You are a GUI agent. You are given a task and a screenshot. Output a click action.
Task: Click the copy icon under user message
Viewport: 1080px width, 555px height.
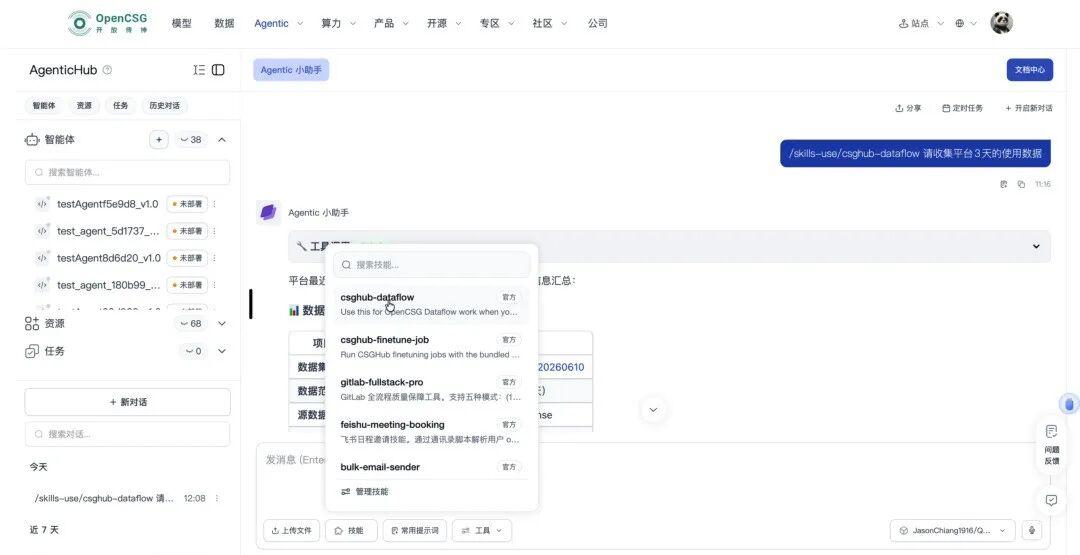point(1021,184)
